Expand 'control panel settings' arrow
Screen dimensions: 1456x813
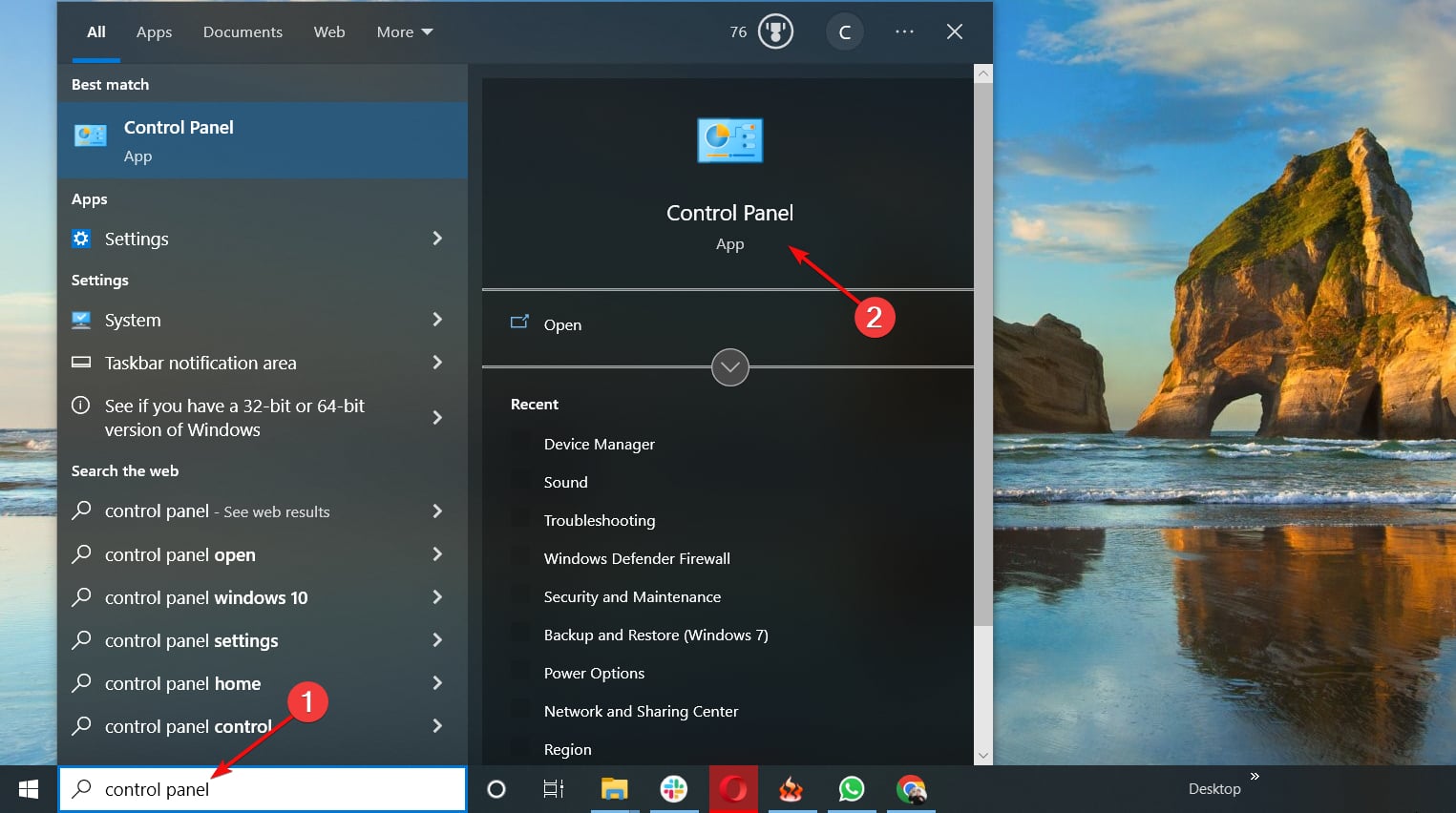[437, 639]
